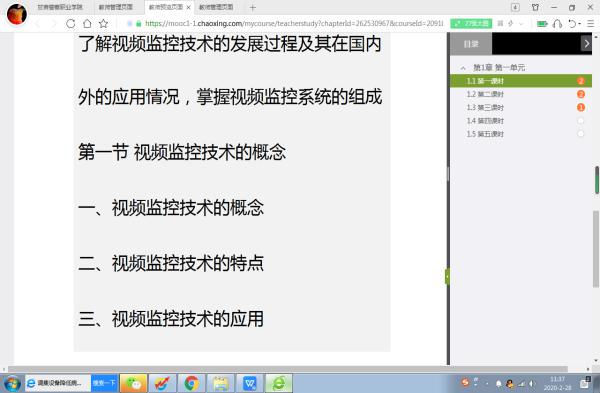Image resolution: width=600 pixels, height=393 pixels.
Task: Close the active third browser tab
Action: click(188, 7)
